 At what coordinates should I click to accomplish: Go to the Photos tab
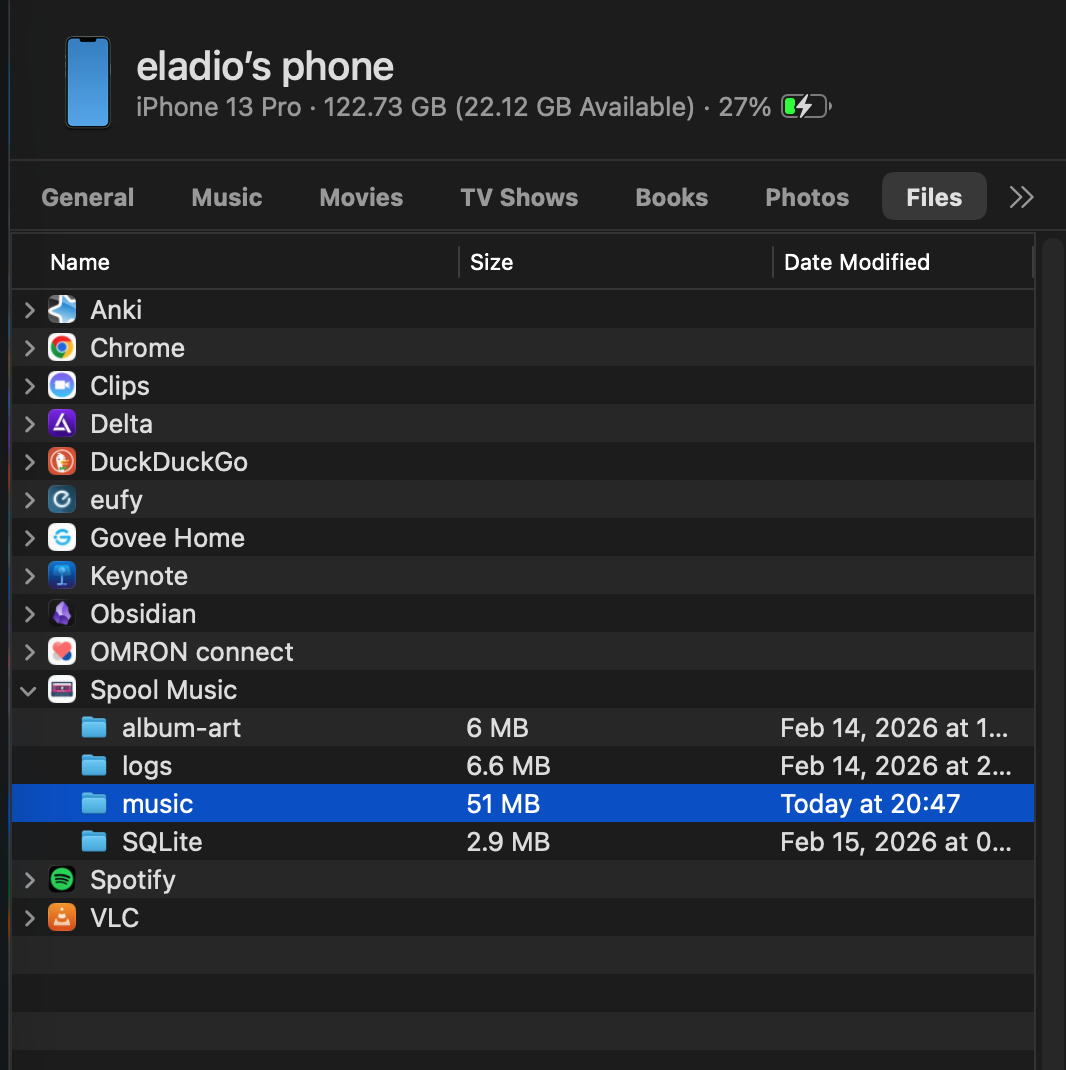click(x=807, y=197)
